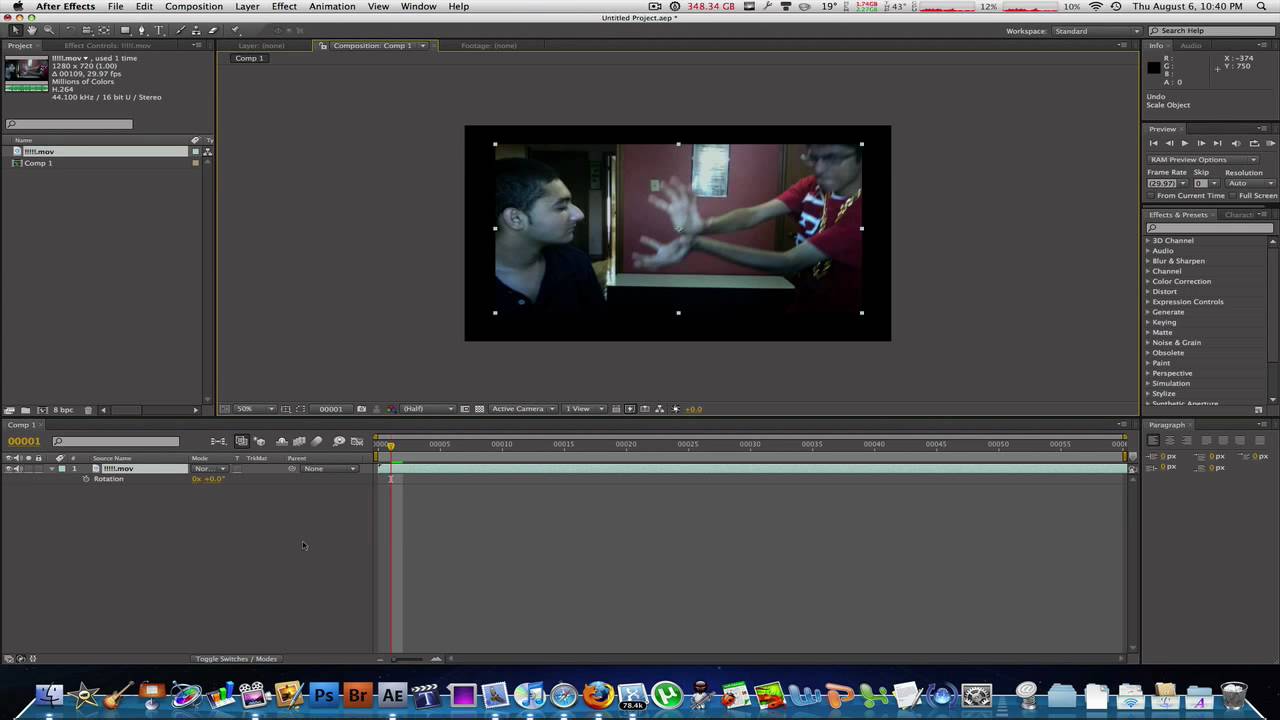This screenshot has width=1280, height=720.
Task: Open the Layer menu
Action: pos(247,7)
